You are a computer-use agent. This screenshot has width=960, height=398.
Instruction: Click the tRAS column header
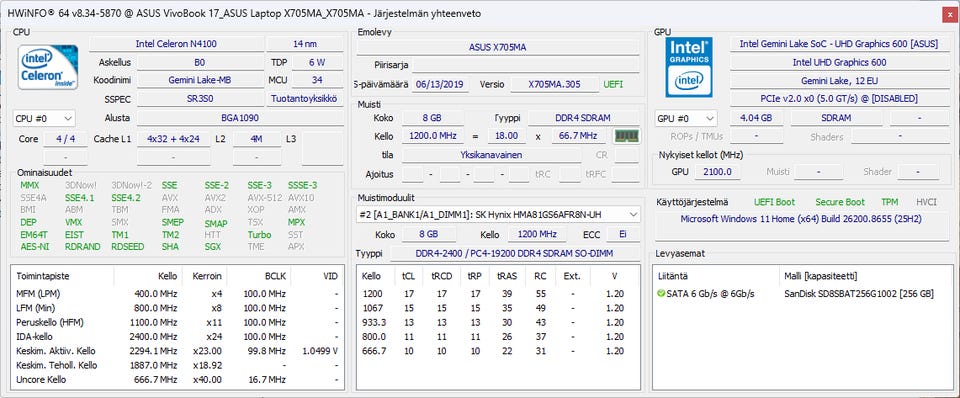[508, 276]
